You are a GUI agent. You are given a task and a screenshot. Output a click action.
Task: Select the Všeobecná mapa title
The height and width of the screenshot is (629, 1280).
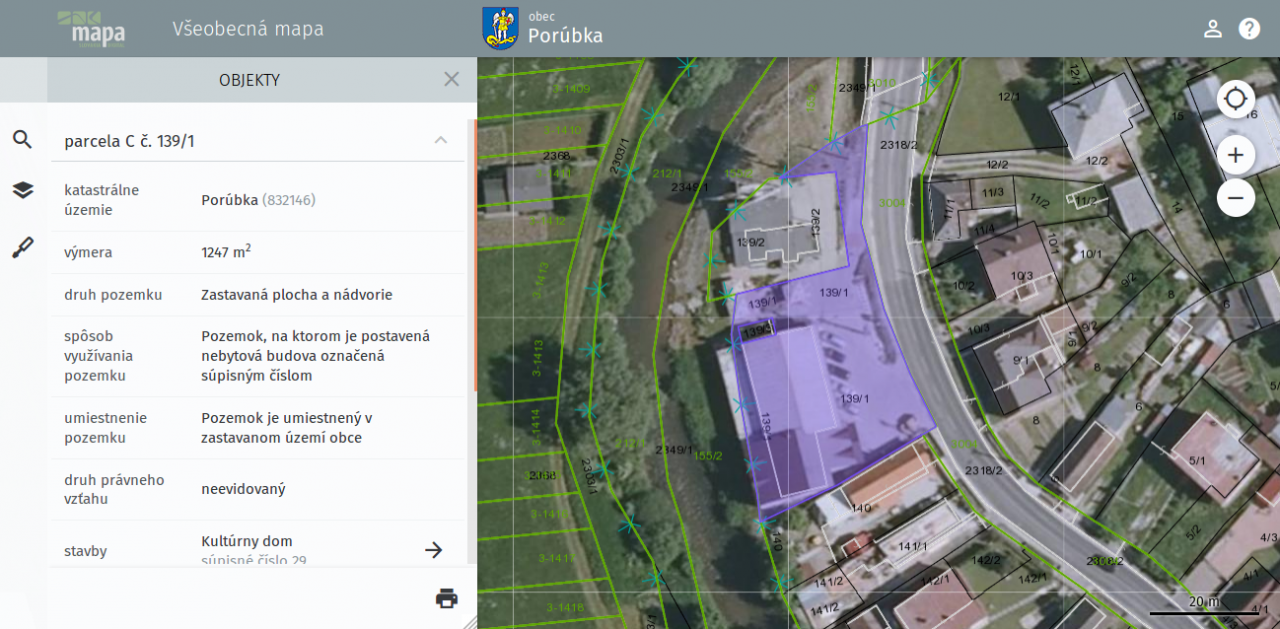click(x=248, y=29)
